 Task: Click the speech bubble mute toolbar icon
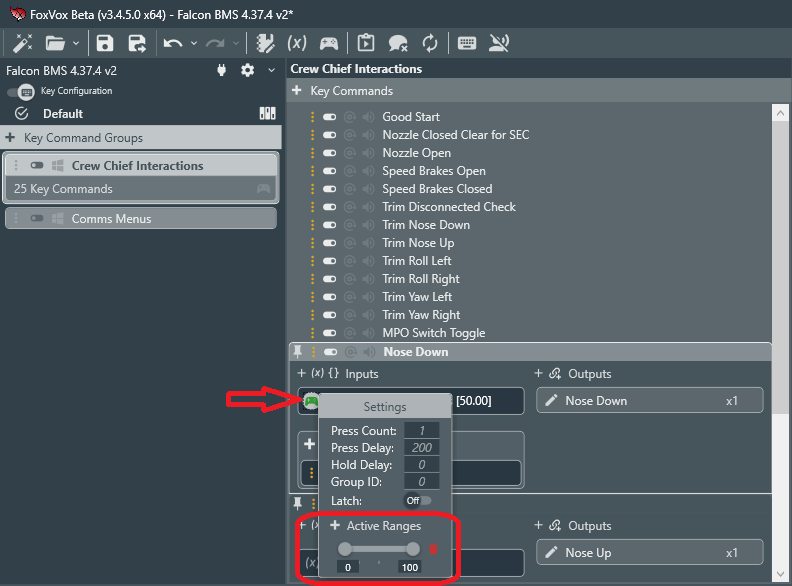pyautogui.click(x=398, y=43)
